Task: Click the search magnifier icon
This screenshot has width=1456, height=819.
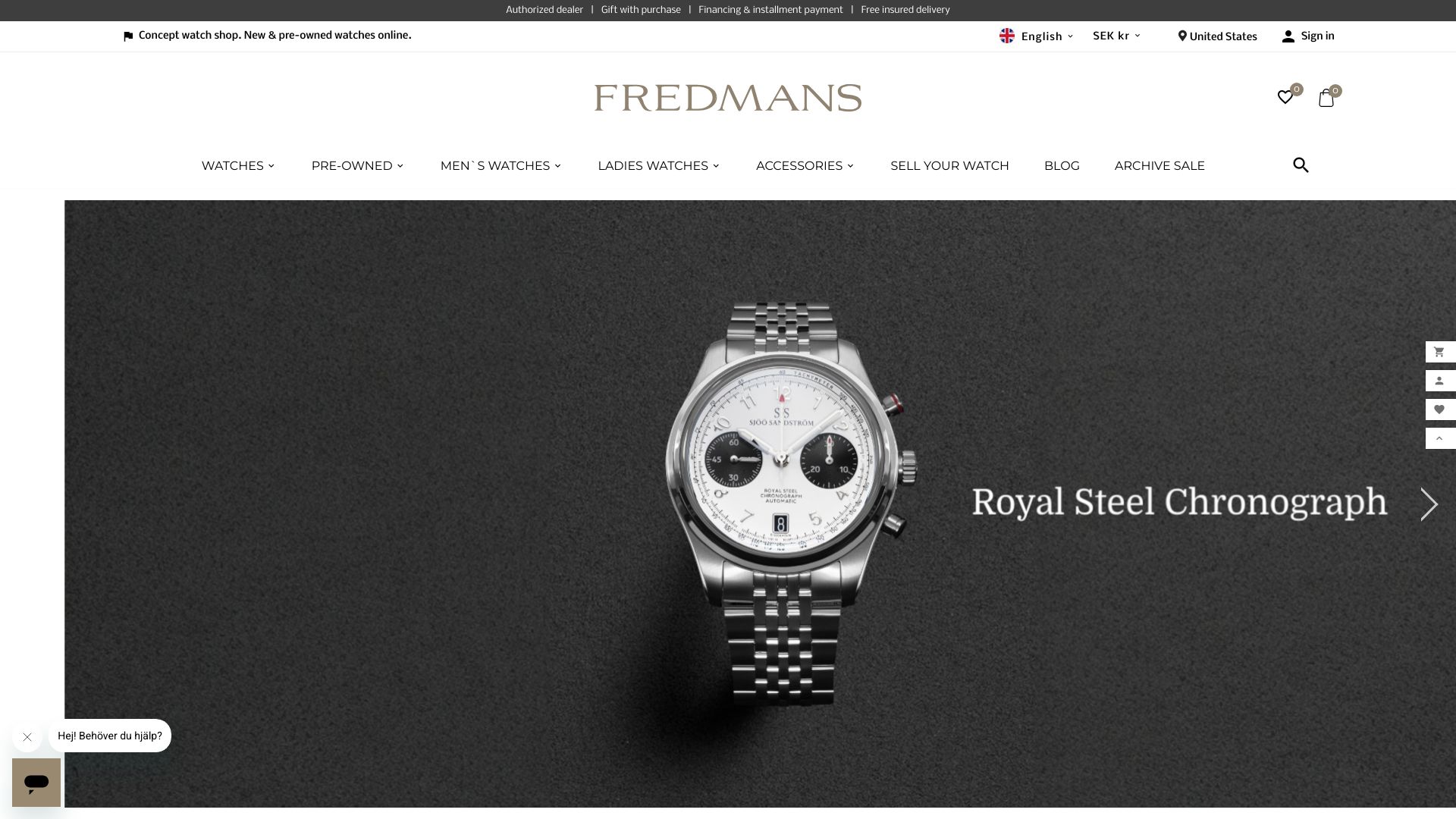Action: [1301, 165]
